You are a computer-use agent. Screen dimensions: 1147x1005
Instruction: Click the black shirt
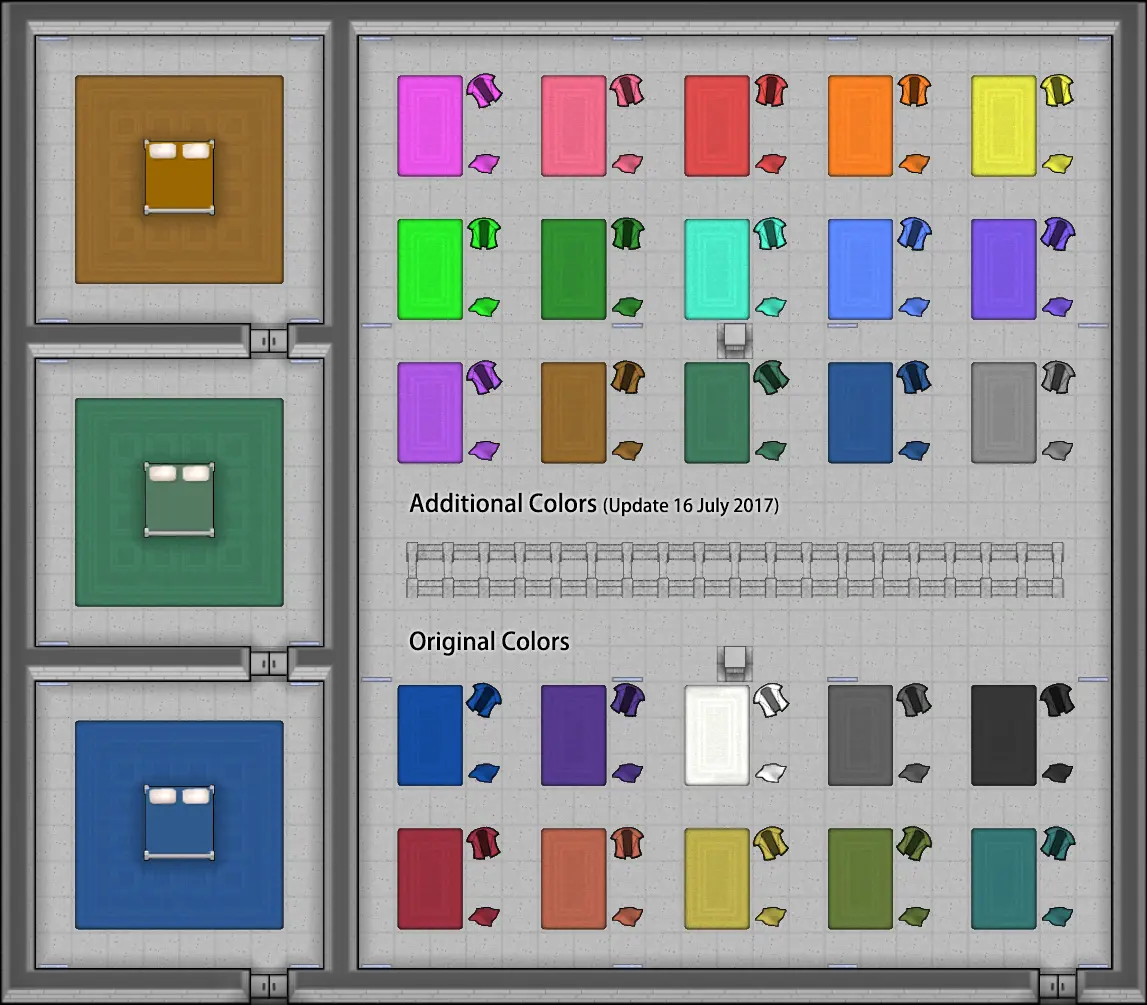click(x=1057, y=700)
